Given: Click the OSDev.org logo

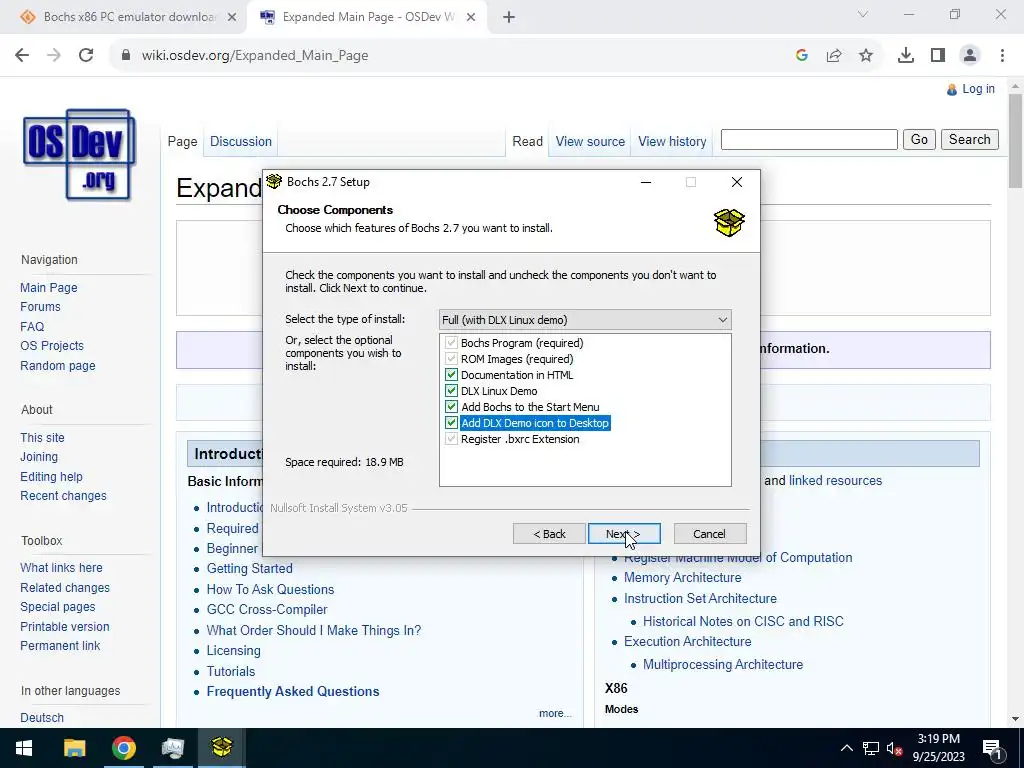Looking at the screenshot, I should click(79, 154).
